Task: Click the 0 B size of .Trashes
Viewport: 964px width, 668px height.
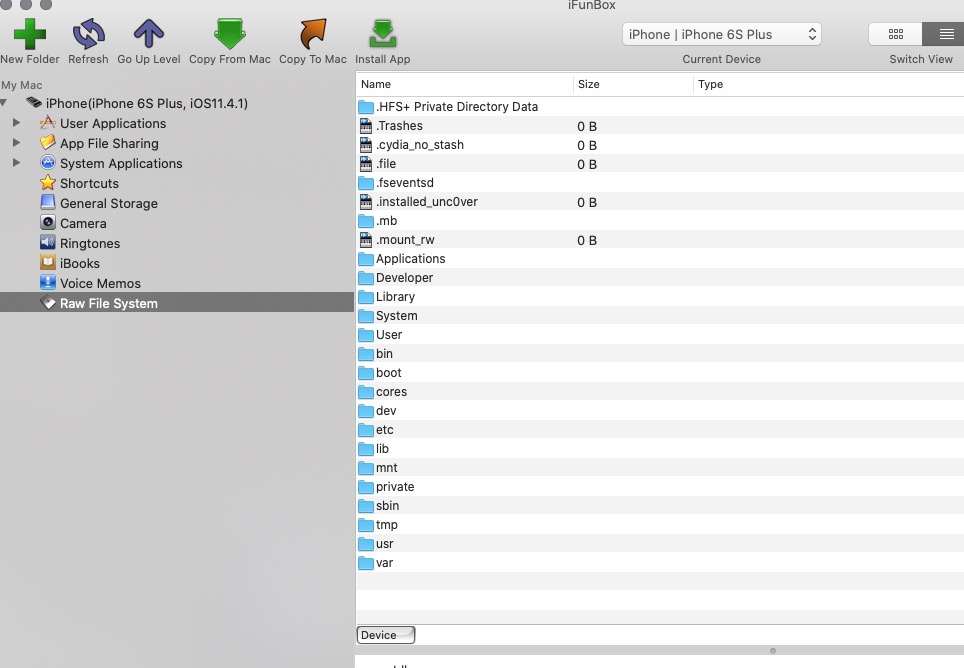Action: tap(587, 127)
